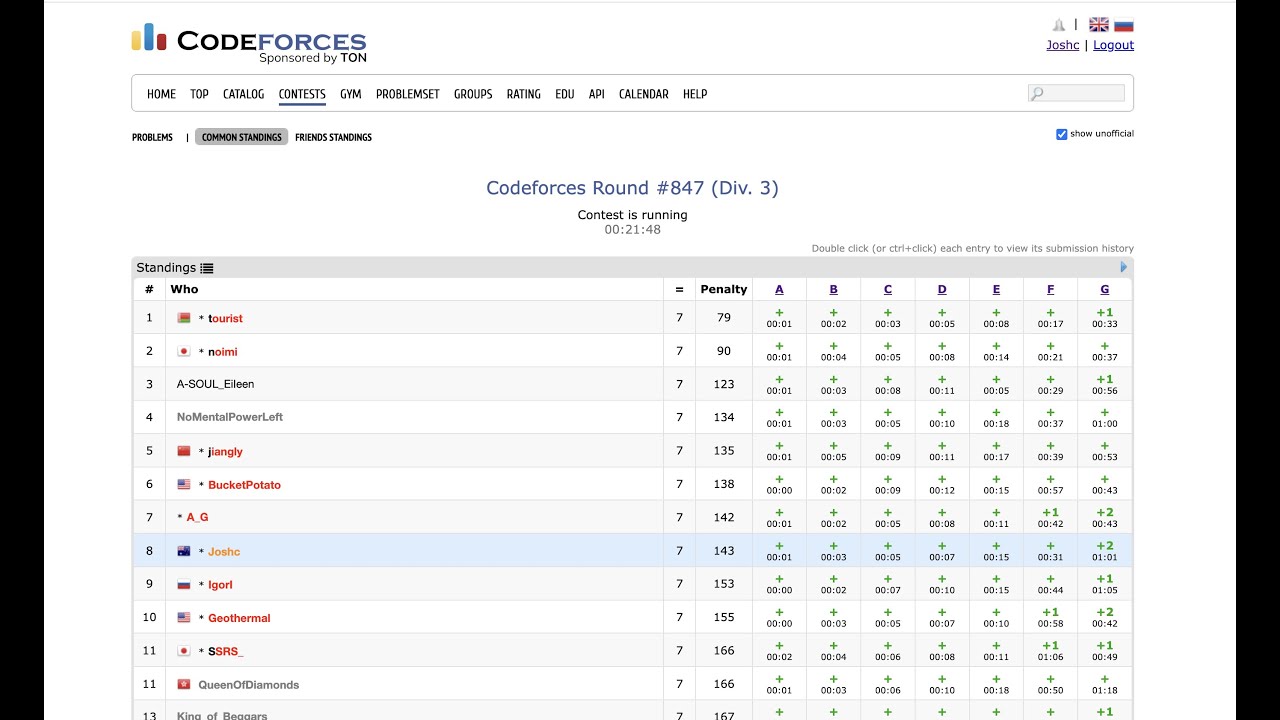Click the Logout link
Screen dimensions: 1280x720
pyautogui.click(x=1113, y=45)
